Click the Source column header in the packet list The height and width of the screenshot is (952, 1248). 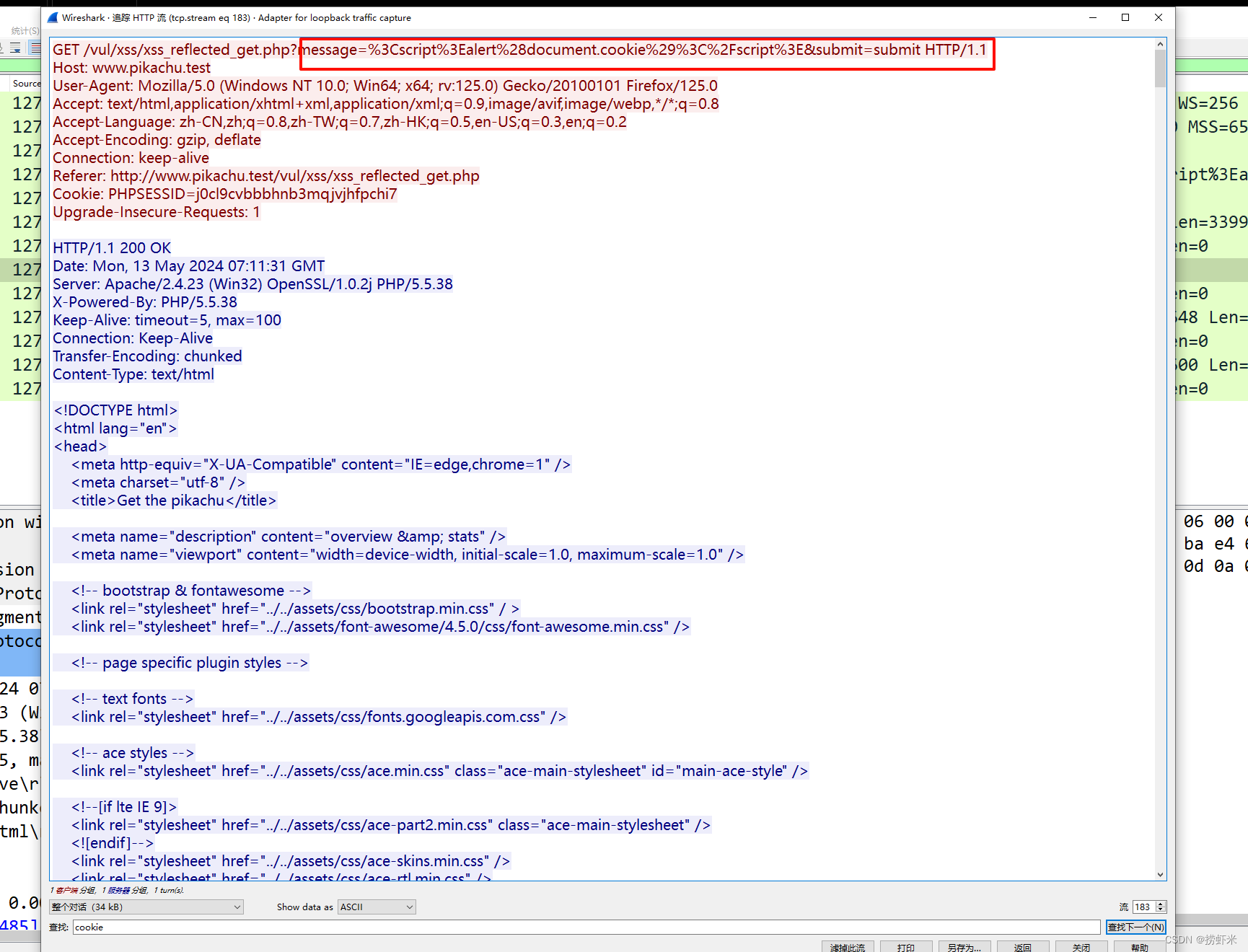point(27,84)
